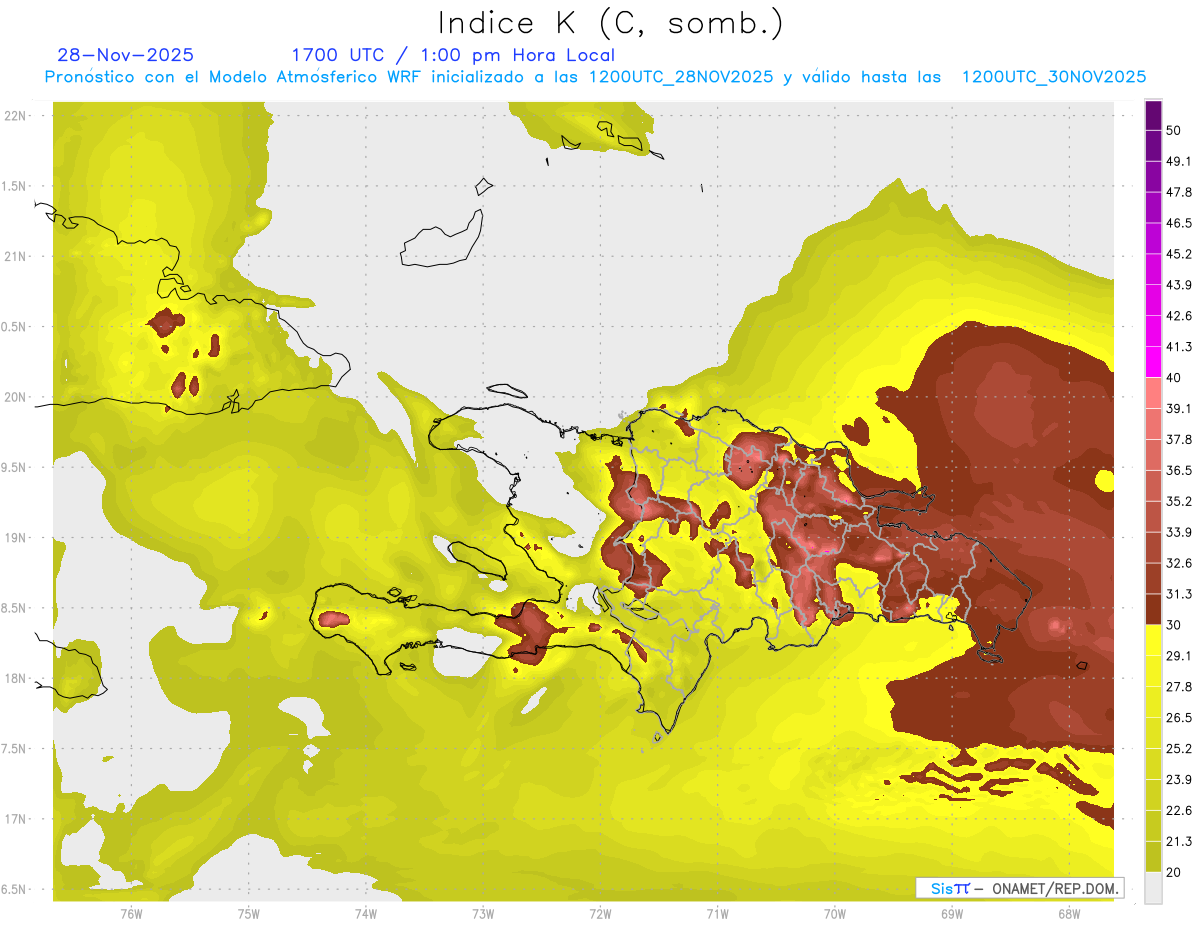
Task: Click the colorbar value "45.2"
Action: (1180, 254)
